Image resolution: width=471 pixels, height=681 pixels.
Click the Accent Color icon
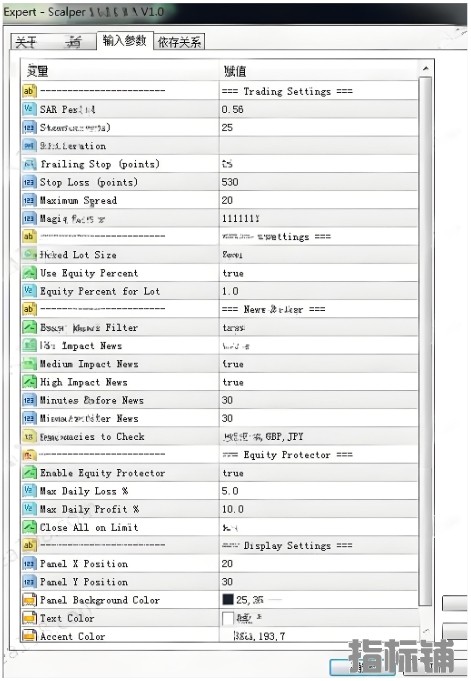pyautogui.click(x=29, y=636)
